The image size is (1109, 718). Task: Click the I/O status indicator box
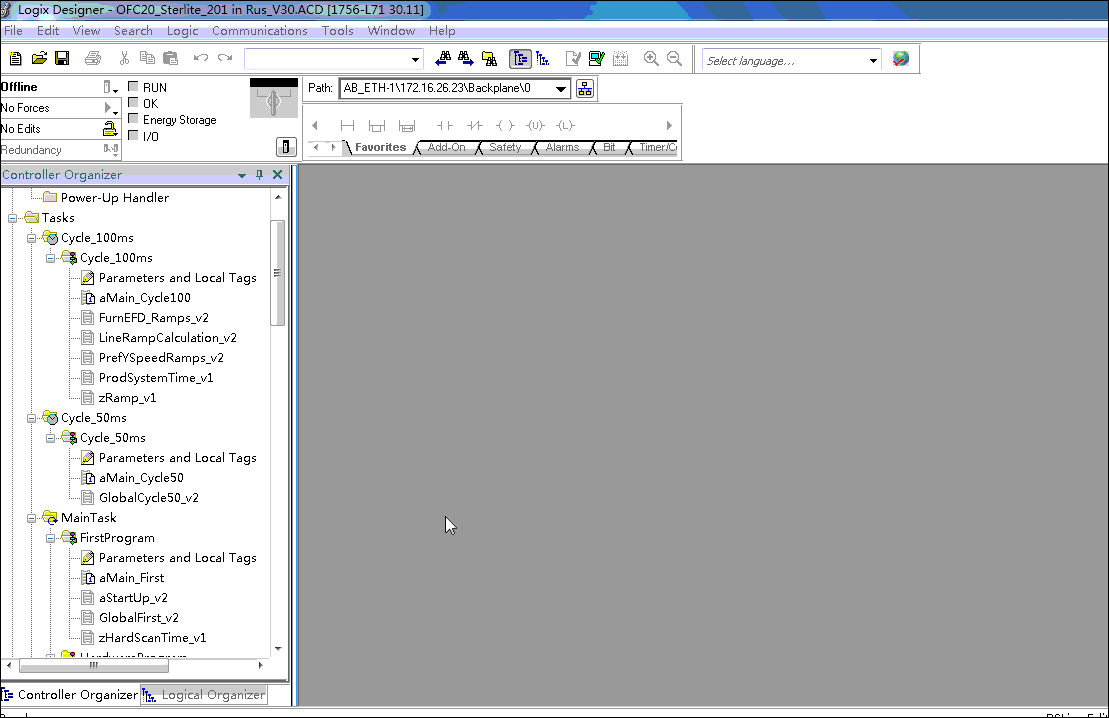(x=134, y=135)
